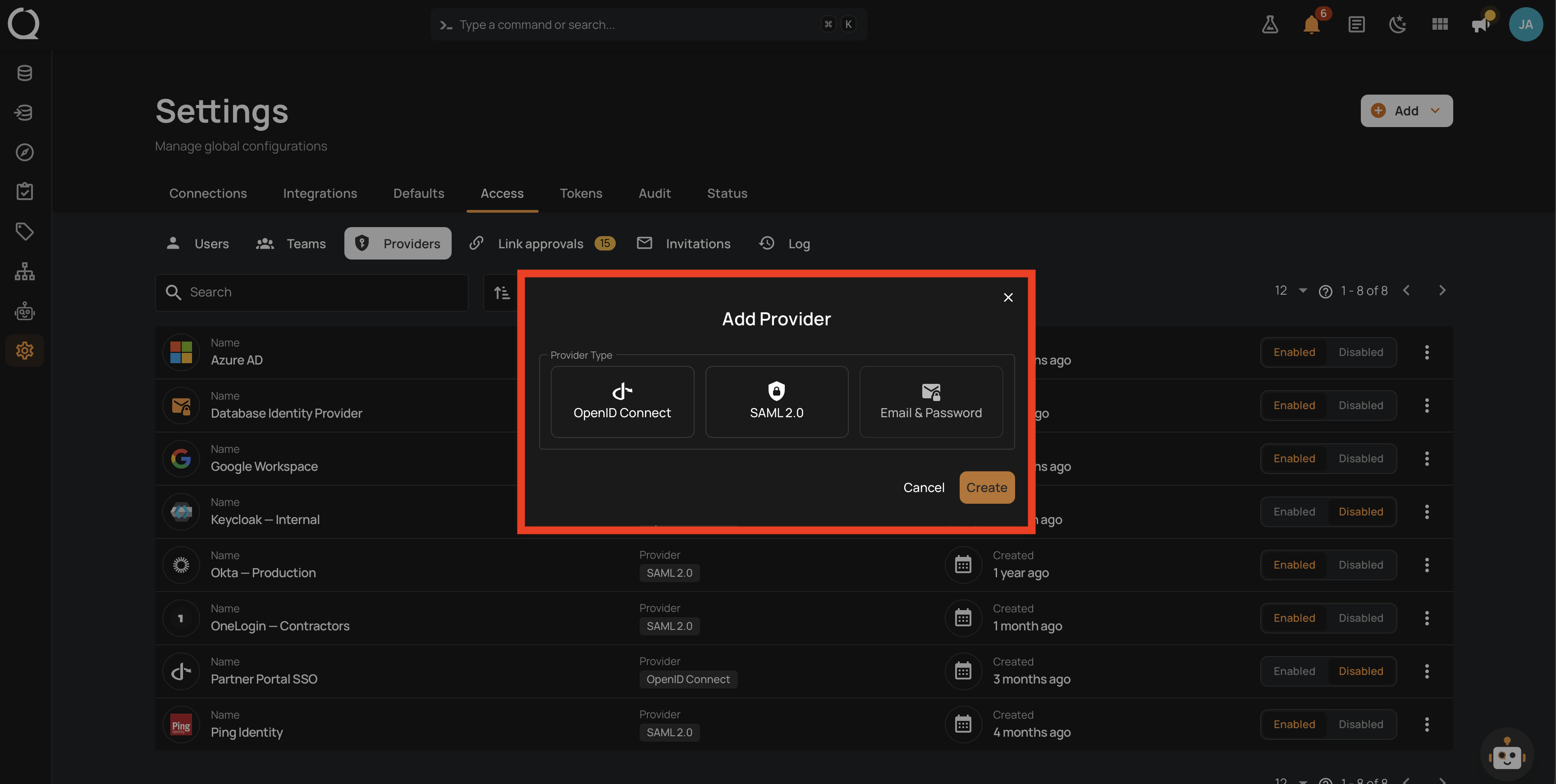Switch to the Status tab
Viewport: 1556px width, 784px height.
pos(727,193)
